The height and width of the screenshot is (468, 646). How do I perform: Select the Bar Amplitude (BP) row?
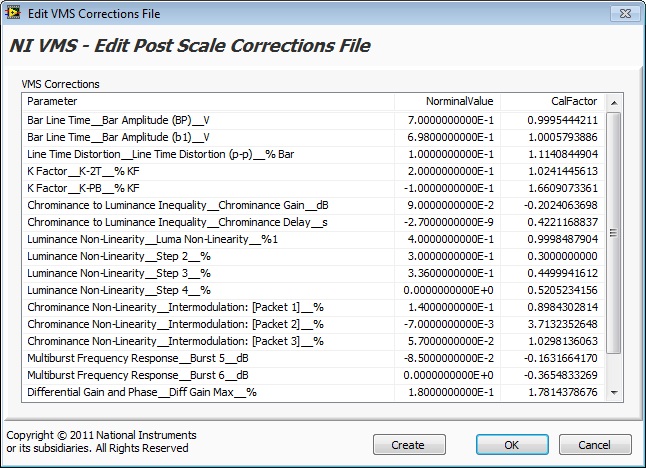click(x=314, y=120)
